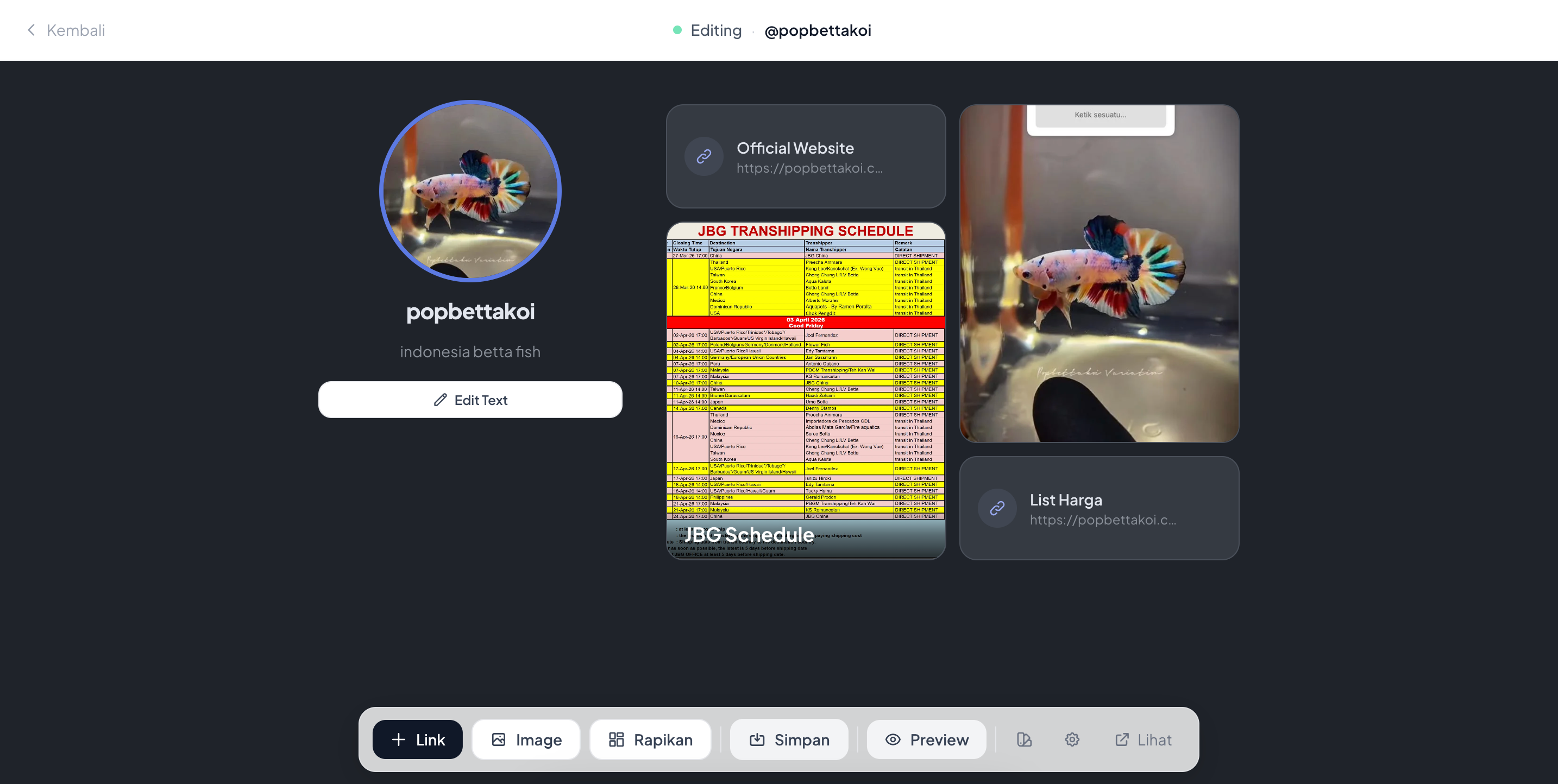Click the back chevron next to Kembali
Screen dimensions: 1558x784
coord(31,30)
